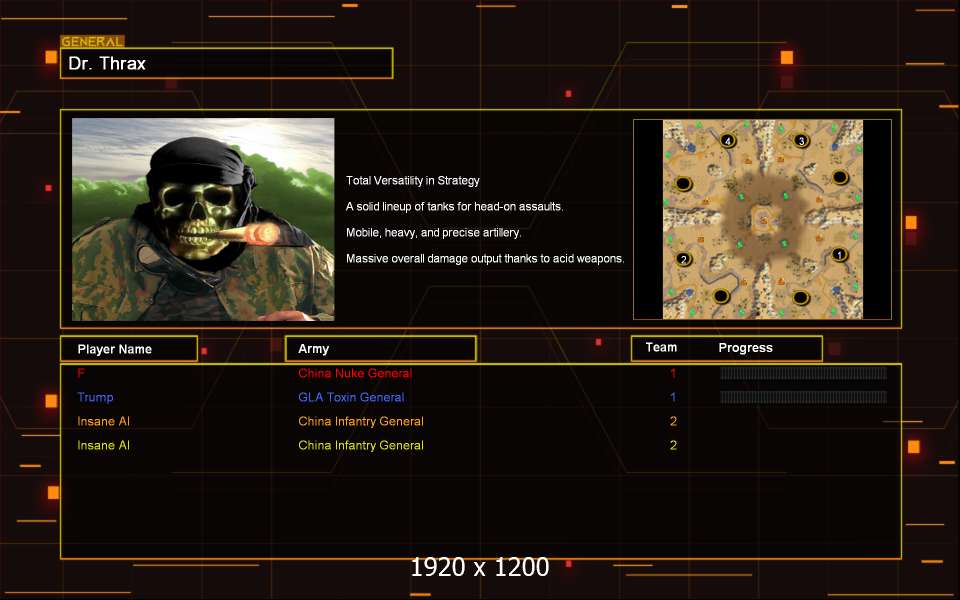Click the GLA Toxin General army entry

pos(351,397)
